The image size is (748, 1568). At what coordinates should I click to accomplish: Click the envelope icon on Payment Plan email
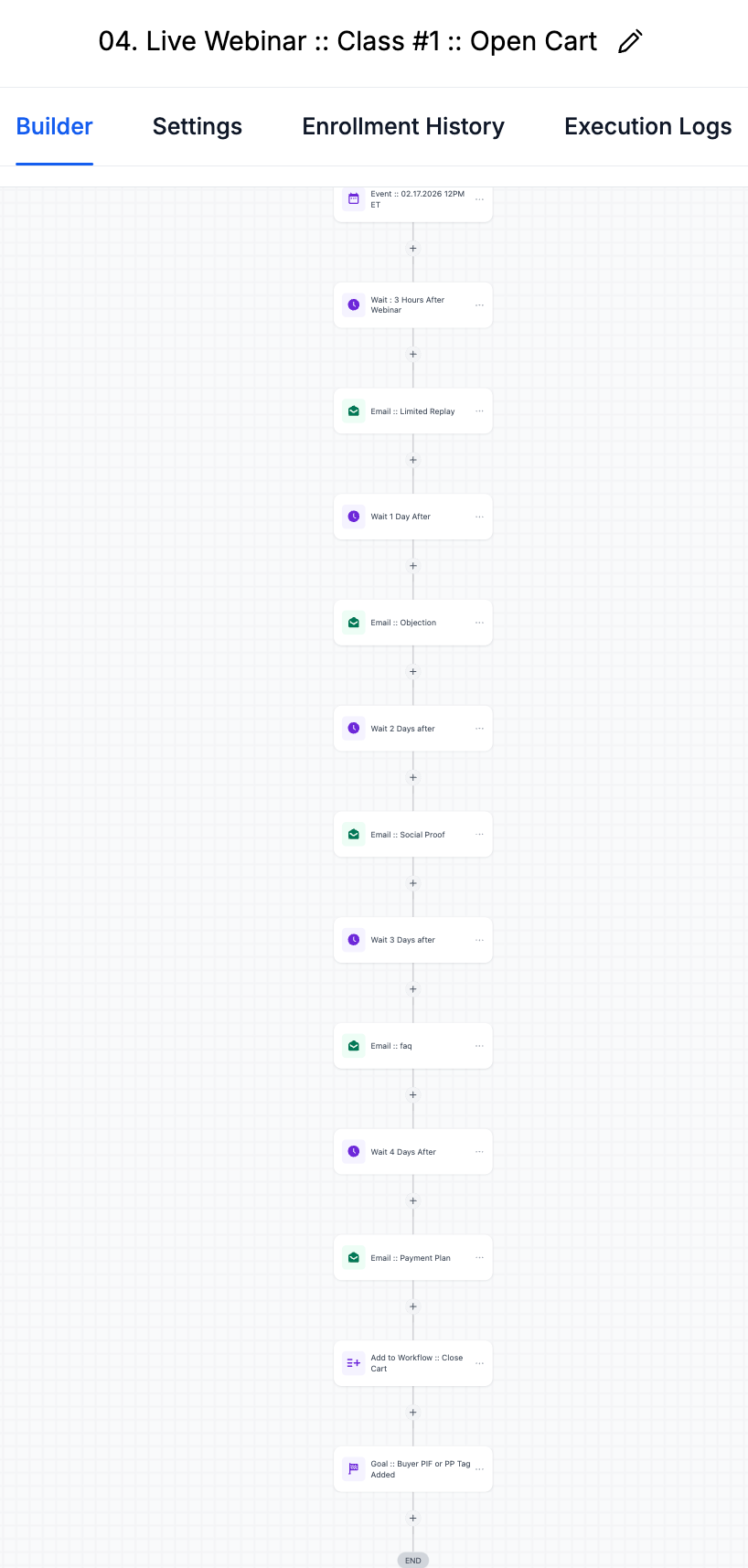[x=354, y=1258]
